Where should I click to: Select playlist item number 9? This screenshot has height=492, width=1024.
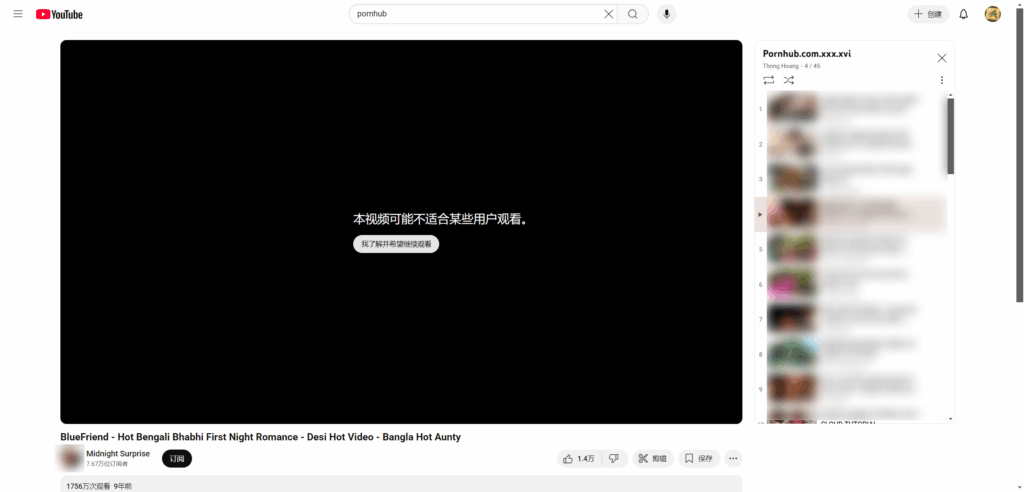(x=850, y=389)
